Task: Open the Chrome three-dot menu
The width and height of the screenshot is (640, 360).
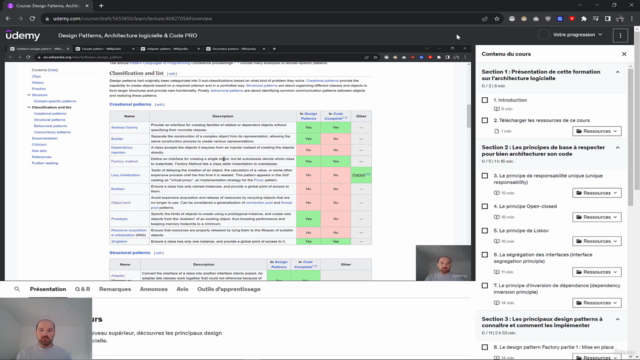Action: [632, 19]
